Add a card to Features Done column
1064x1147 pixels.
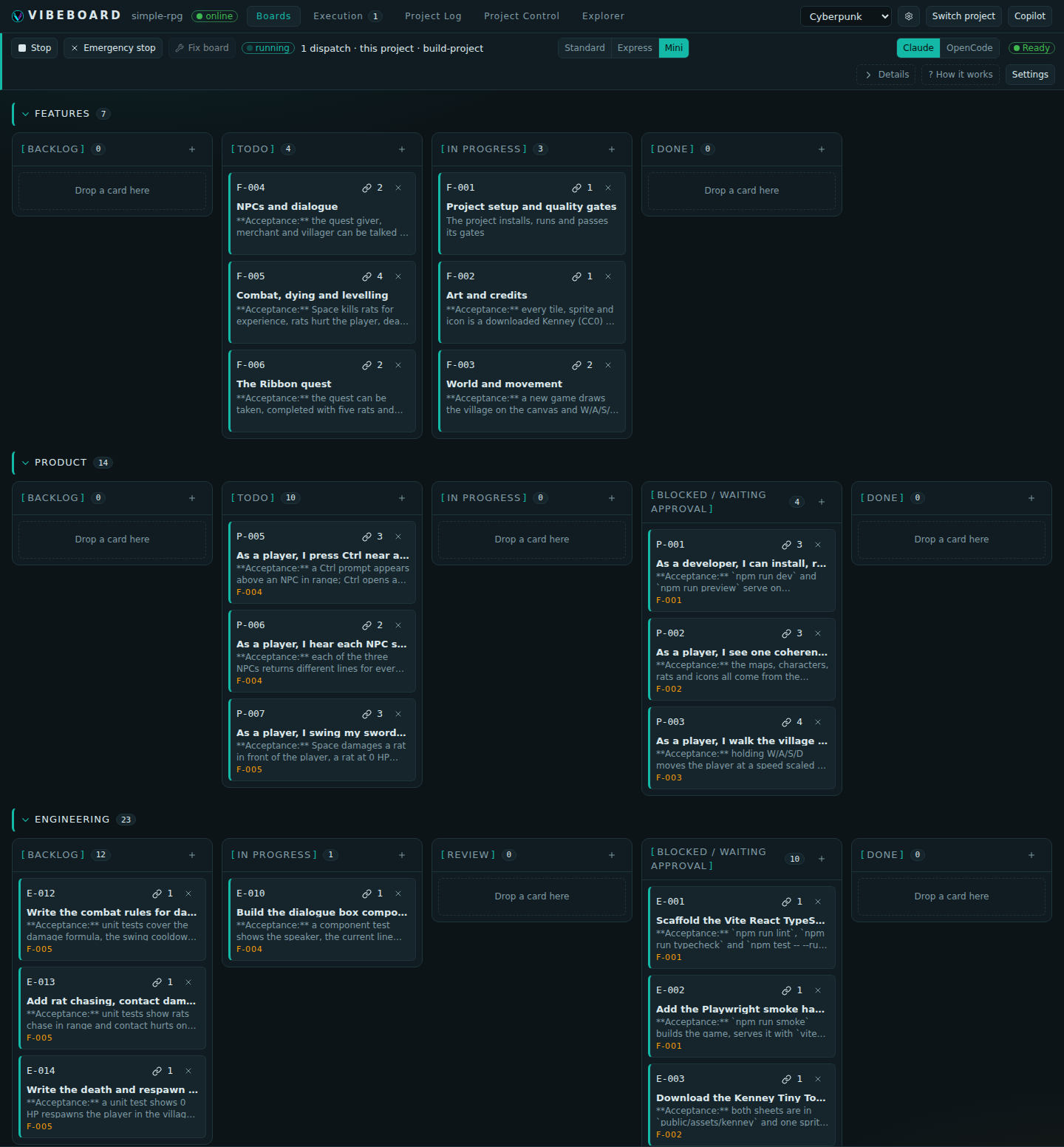(x=822, y=149)
